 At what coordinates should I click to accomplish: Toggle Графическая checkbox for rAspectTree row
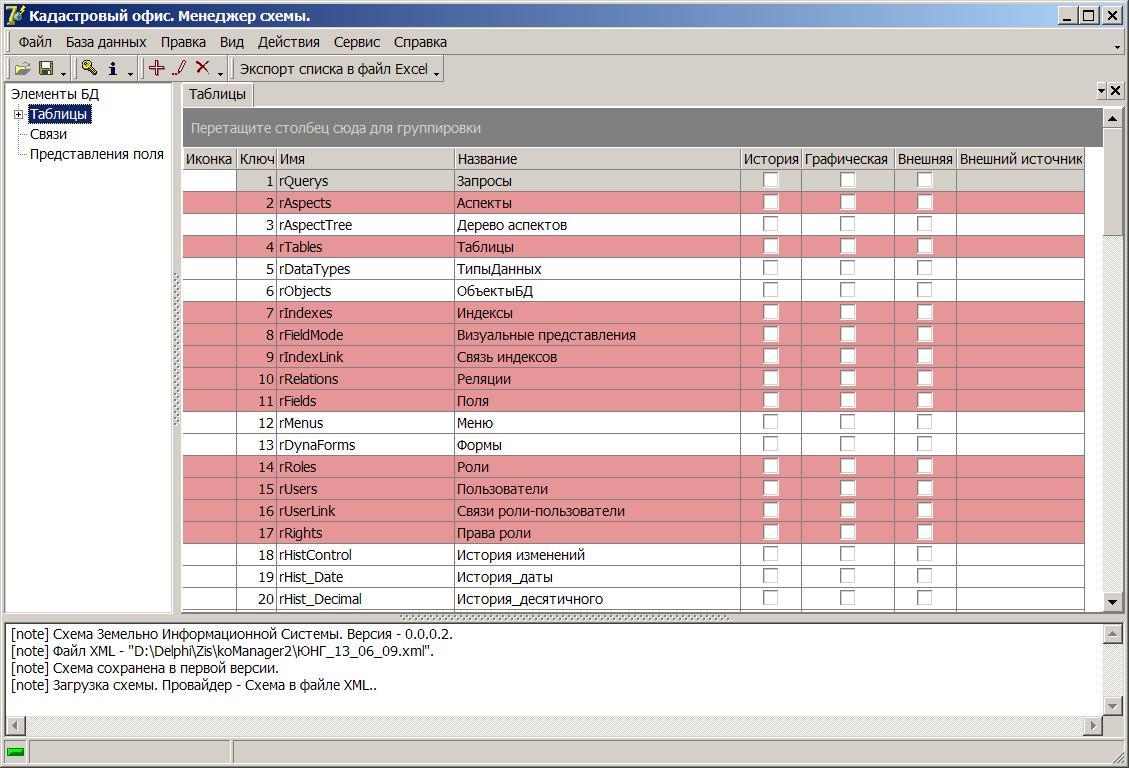pyautogui.click(x=847, y=225)
